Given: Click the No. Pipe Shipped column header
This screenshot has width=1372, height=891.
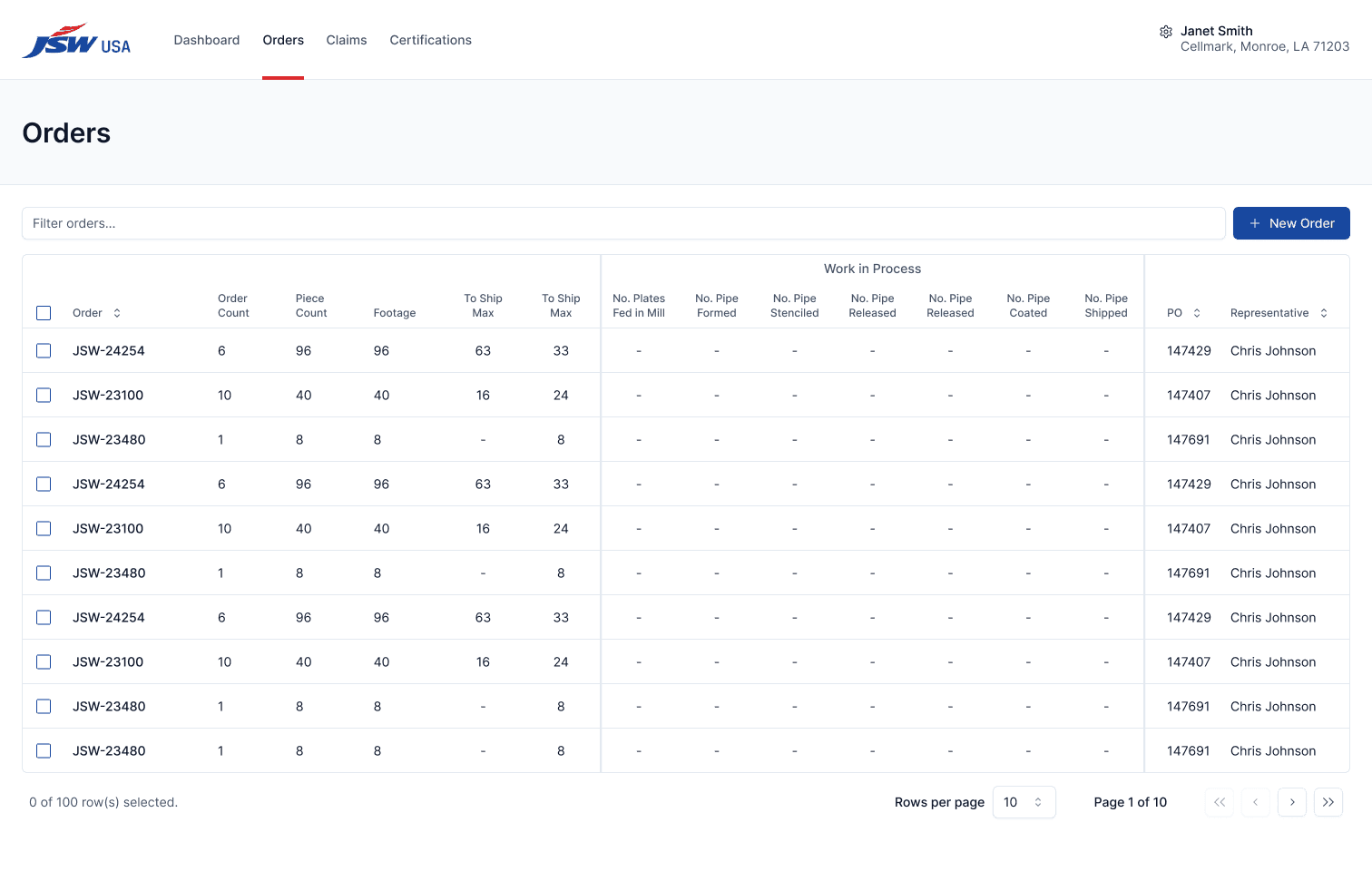Looking at the screenshot, I should pos(1106,306).
